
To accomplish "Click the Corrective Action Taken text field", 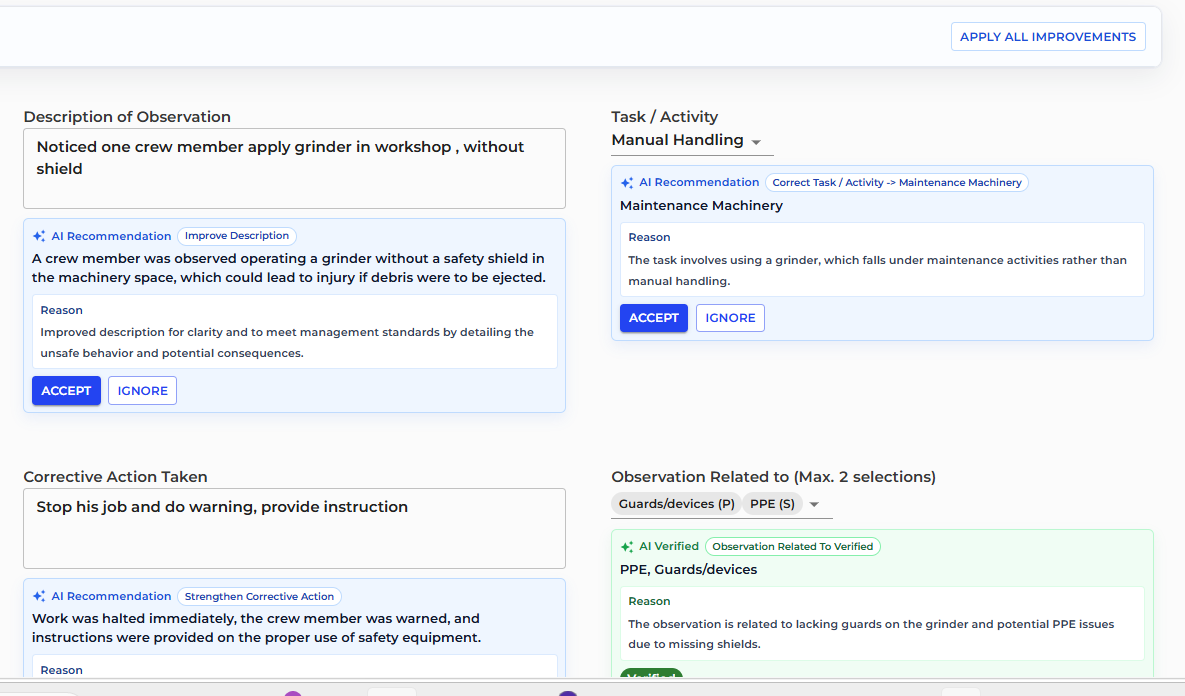I will pos(294,528).
